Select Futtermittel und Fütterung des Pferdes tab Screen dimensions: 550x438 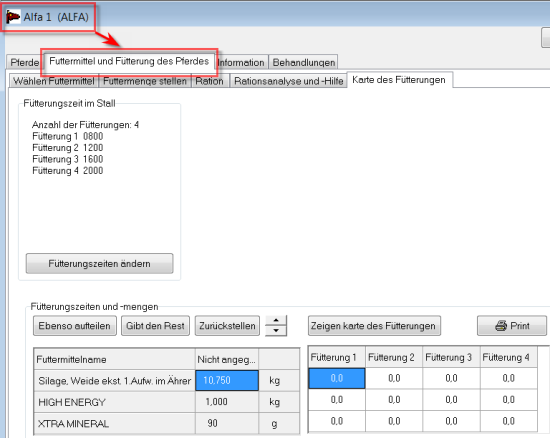click(129, 61)
